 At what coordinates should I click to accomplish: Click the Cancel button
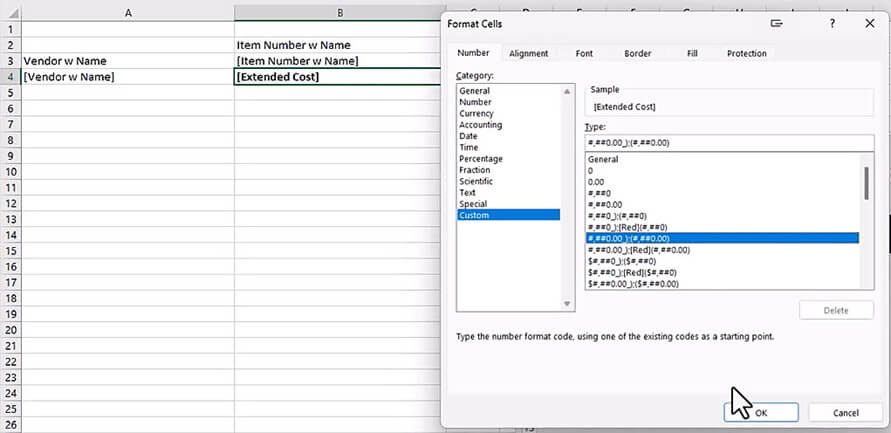[x=845, y=412]
